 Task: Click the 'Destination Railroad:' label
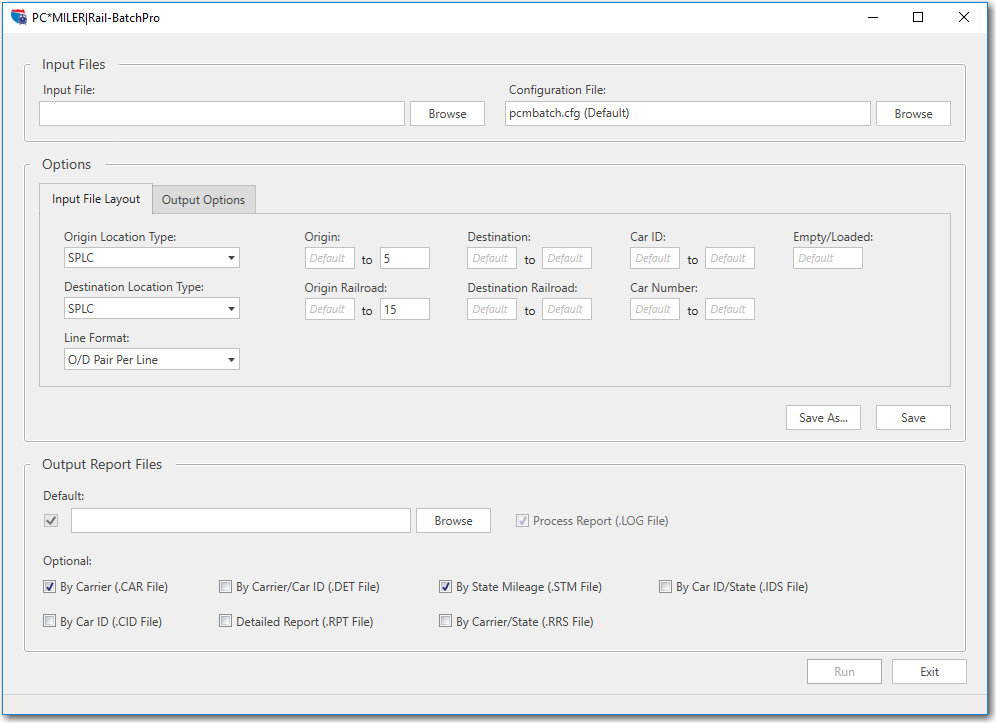coord(522,287)
